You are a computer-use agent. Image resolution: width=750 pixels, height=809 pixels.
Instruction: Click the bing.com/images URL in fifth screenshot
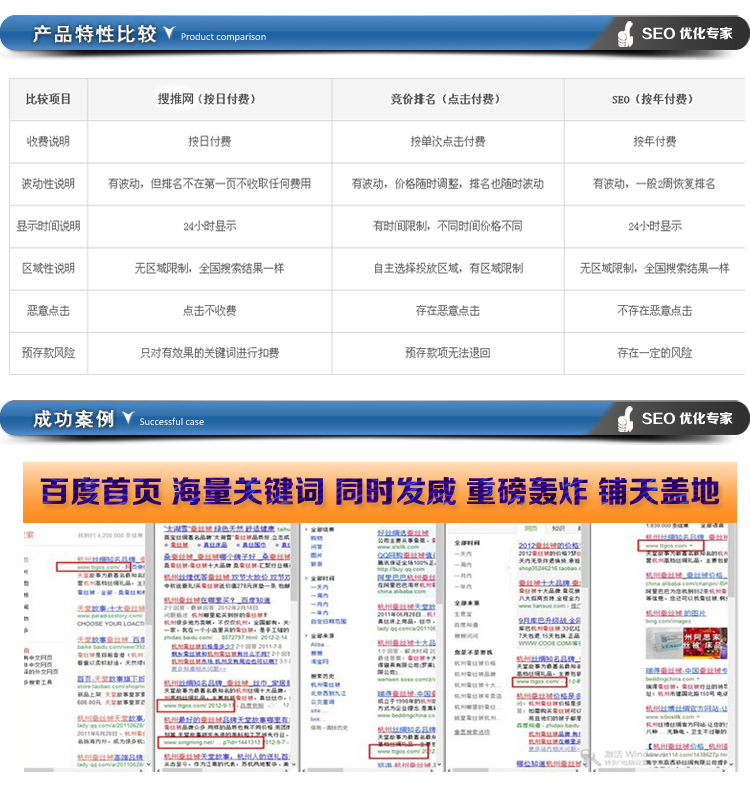pyautogui.click(x=669, y=621)
